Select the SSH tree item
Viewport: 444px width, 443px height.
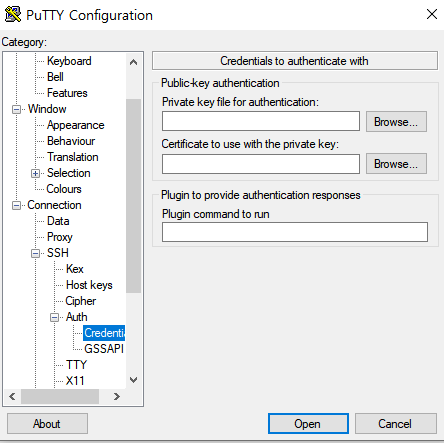pos(58,253)
